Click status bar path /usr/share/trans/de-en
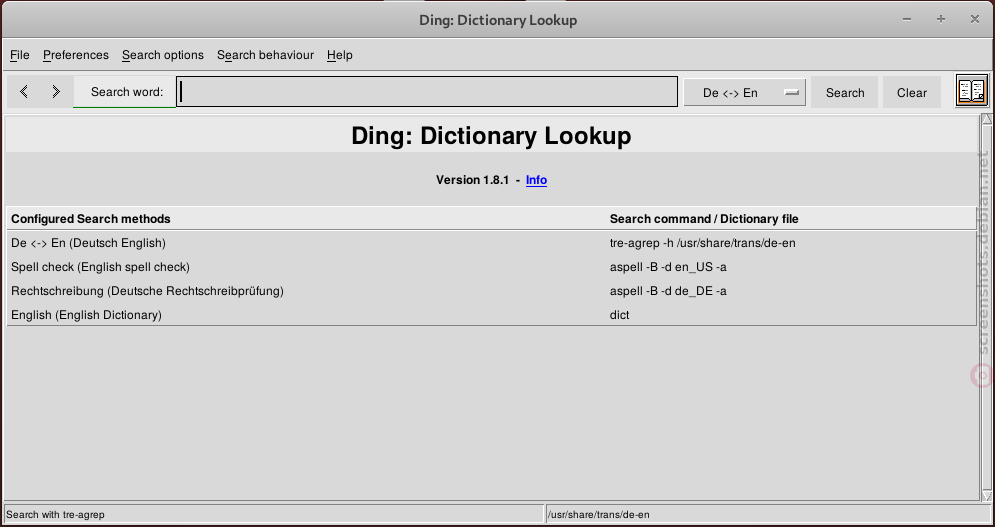995x527 pixels. click(x=598, y=514)
